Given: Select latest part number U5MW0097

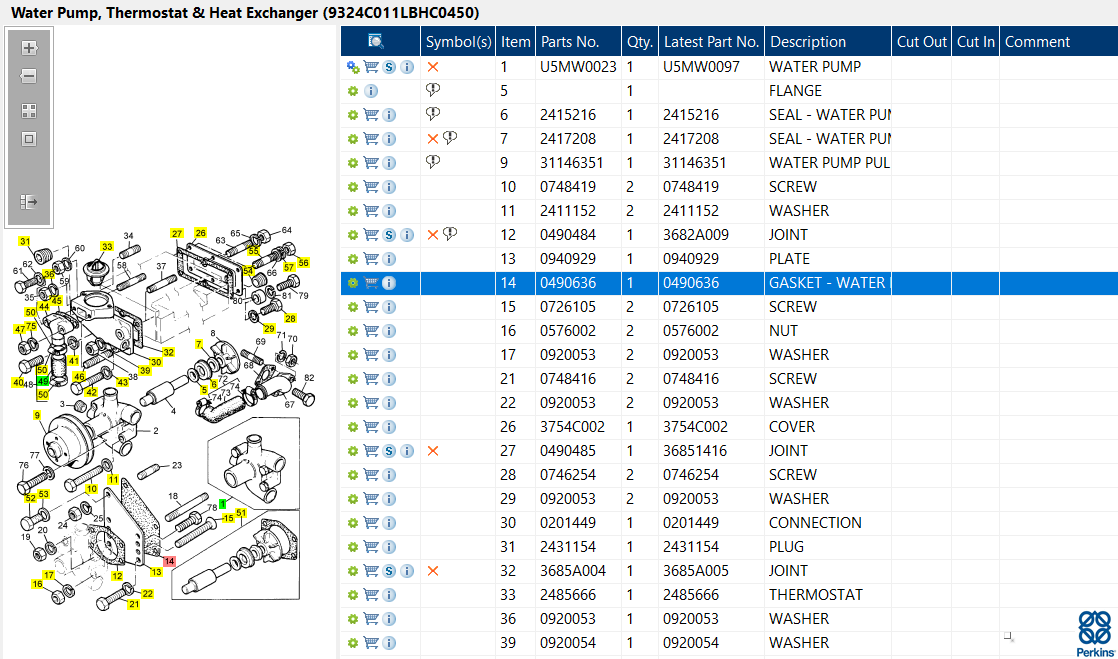Looking at the screenshot, I should [702, 67].
